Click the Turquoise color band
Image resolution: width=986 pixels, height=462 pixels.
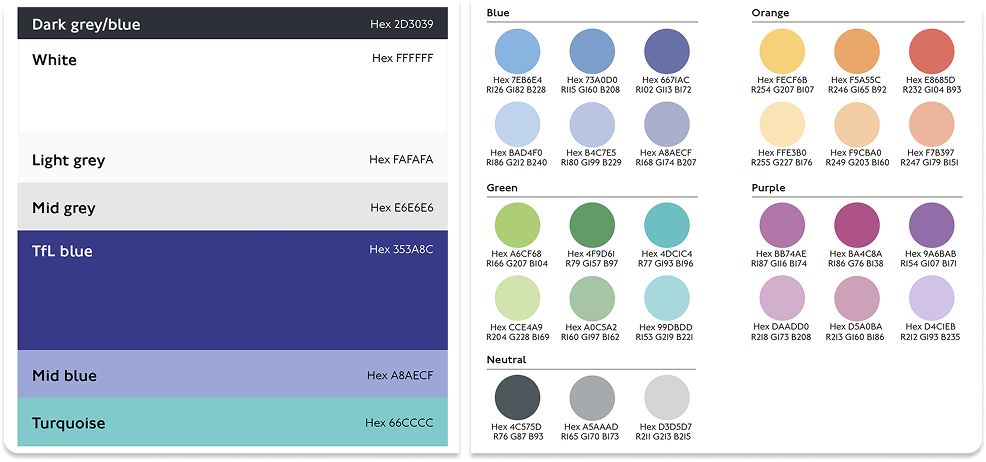232,423
